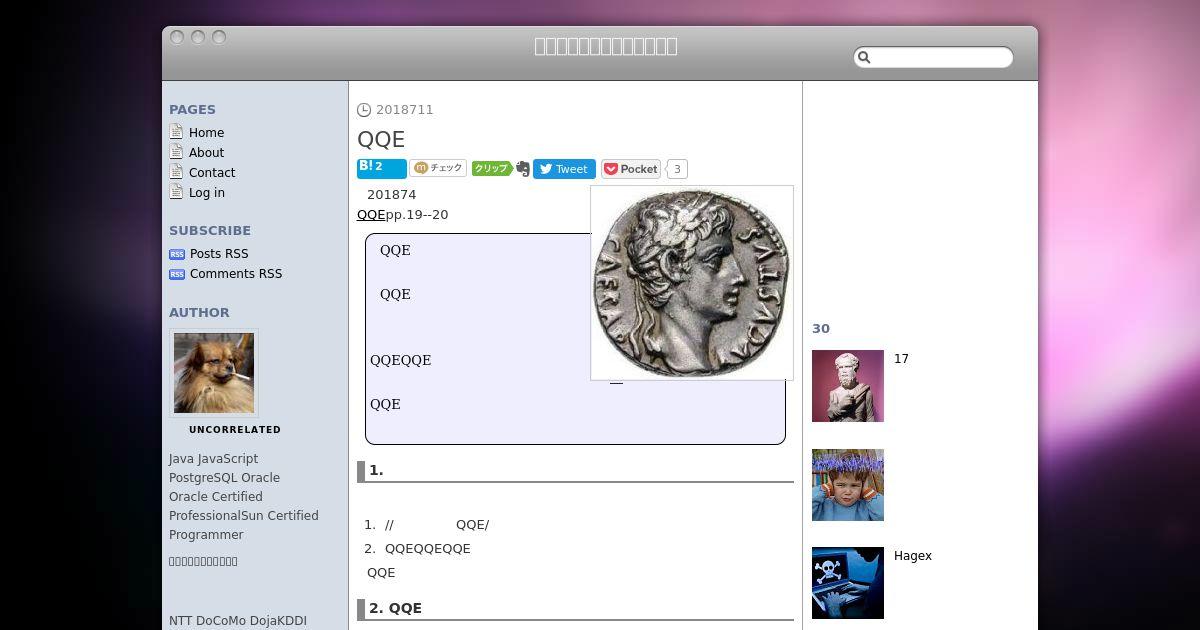Viewport: 1200px width, 630px height.
Task: Click the section heading 2. QQE
Action: pos(395,608)
